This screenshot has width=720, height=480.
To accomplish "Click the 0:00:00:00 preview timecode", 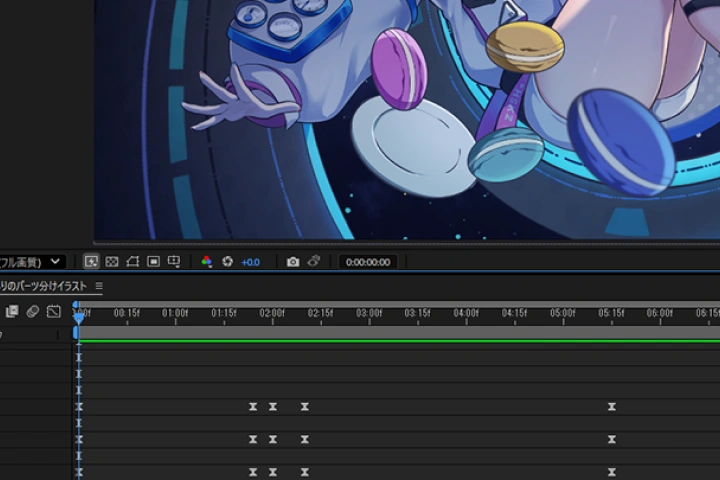I will [x=368, y=262].
